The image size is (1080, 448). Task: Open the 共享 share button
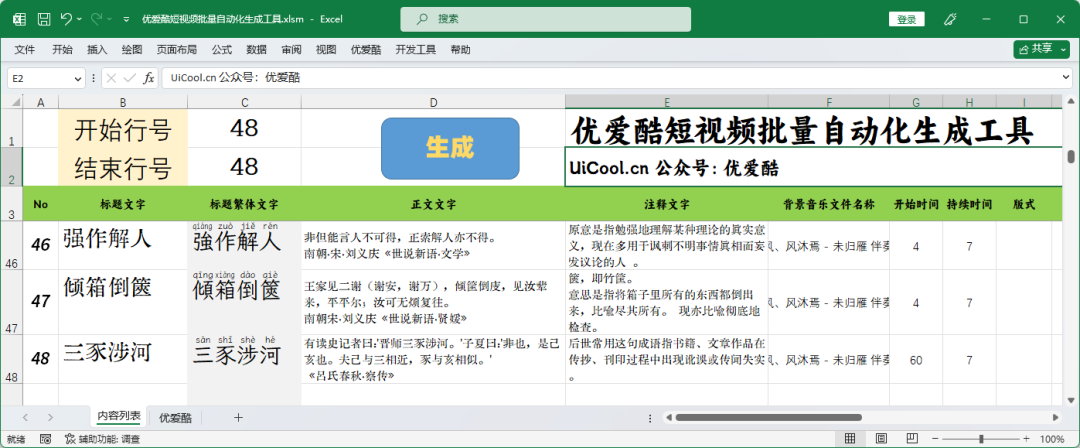coord(1041,49)
